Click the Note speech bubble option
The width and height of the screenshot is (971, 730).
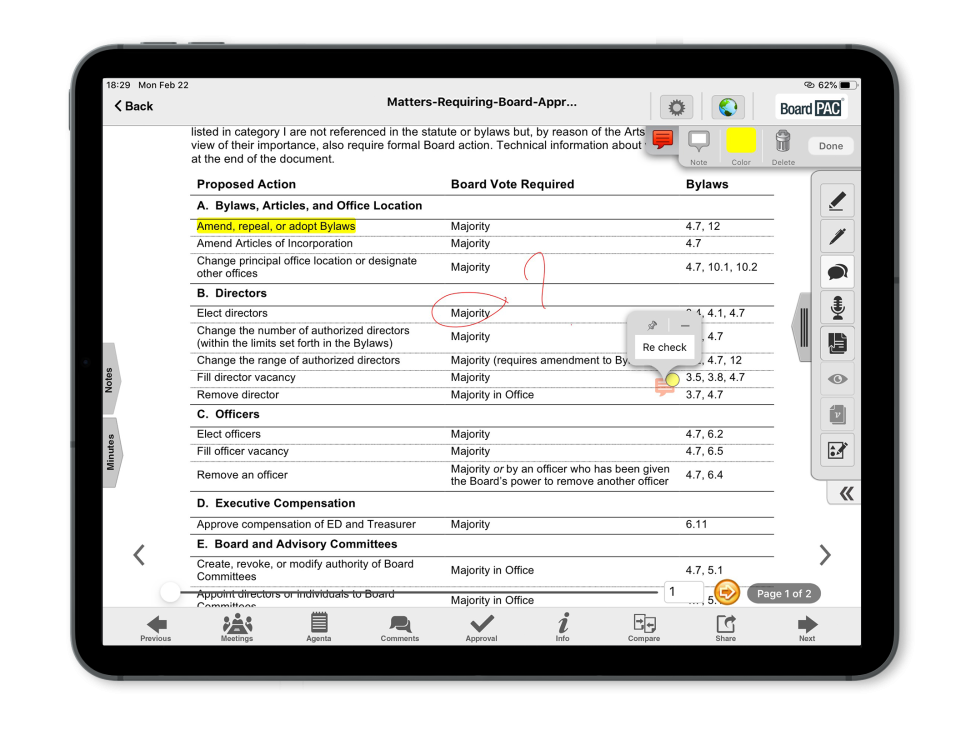tap(698, 145)
